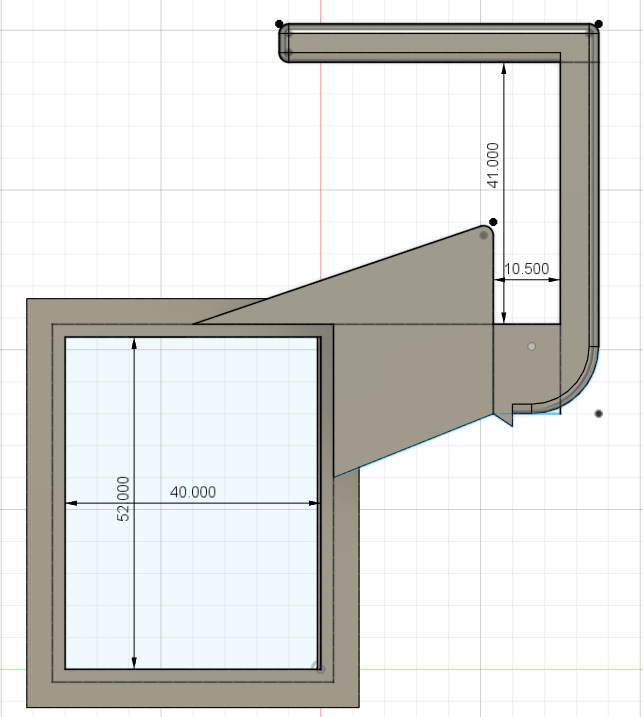This screenshot has width=643, height=717.
Task: Select the 52.000 height dimension label
Action: pos(123,498)
